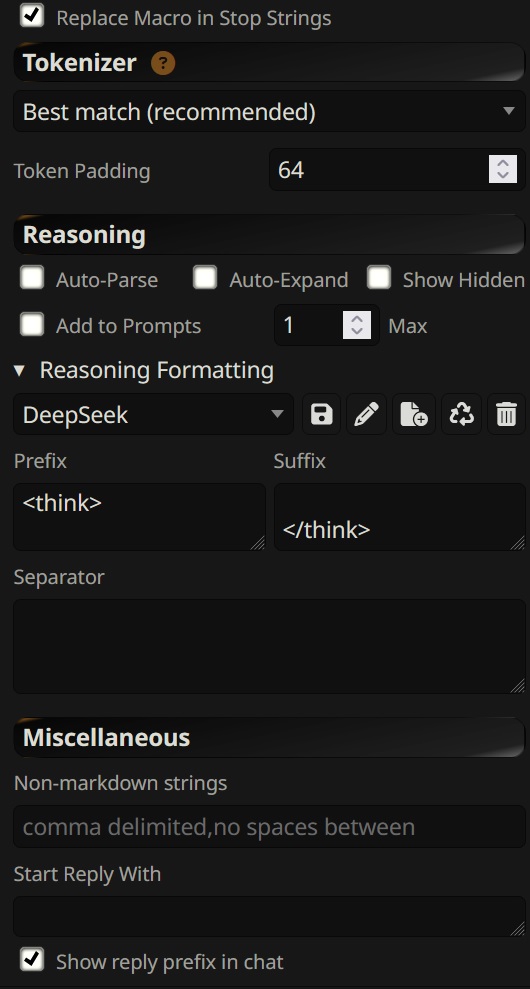
Task: Click the Start Reply With label
Action: (x=87, y=874)
